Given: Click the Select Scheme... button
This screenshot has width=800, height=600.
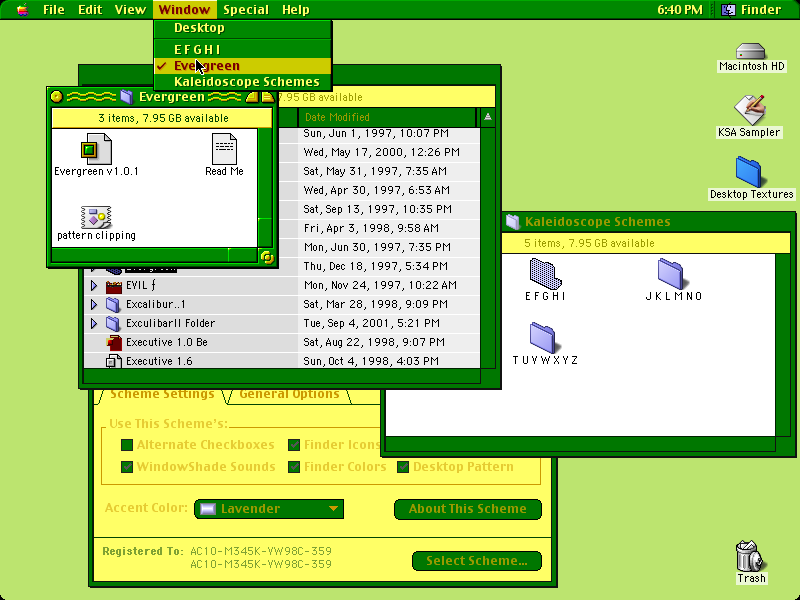Looking at the screenshot, I should (477, 561).
